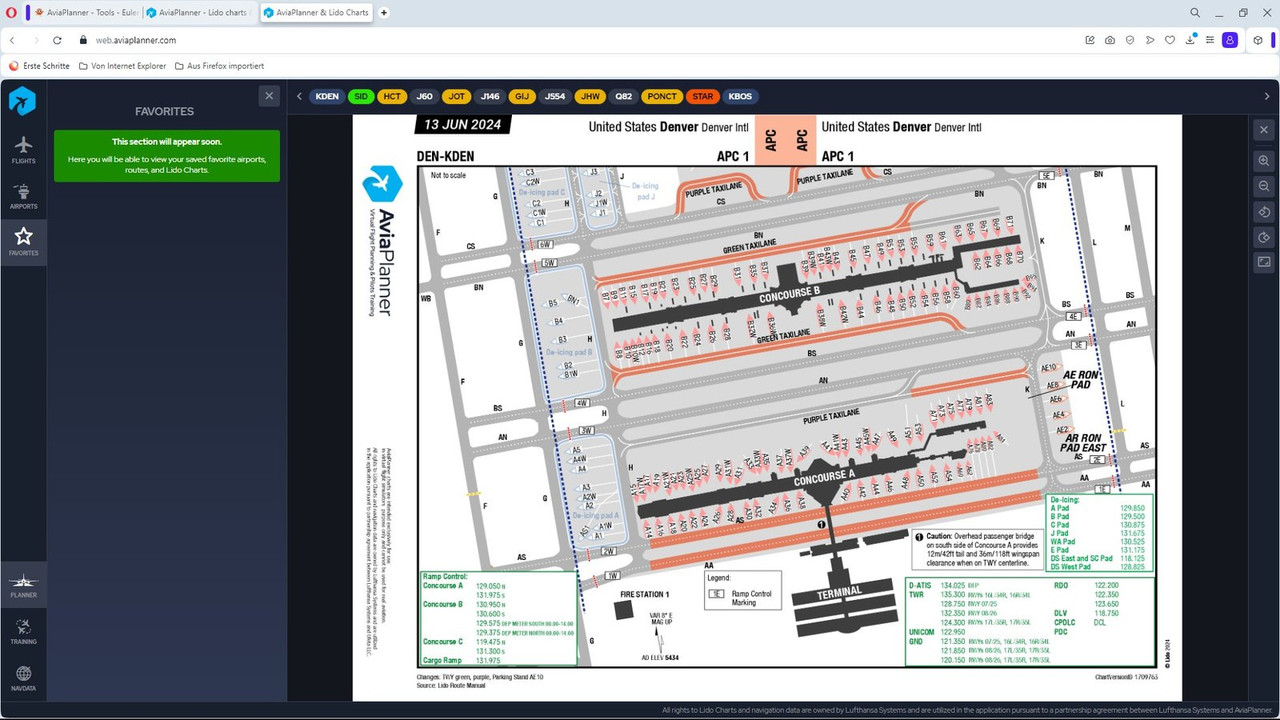Viewport: 1280px width, 720px height.
Task: Open the shield privacy protection icon
Action: click(x=1130, y=40)
